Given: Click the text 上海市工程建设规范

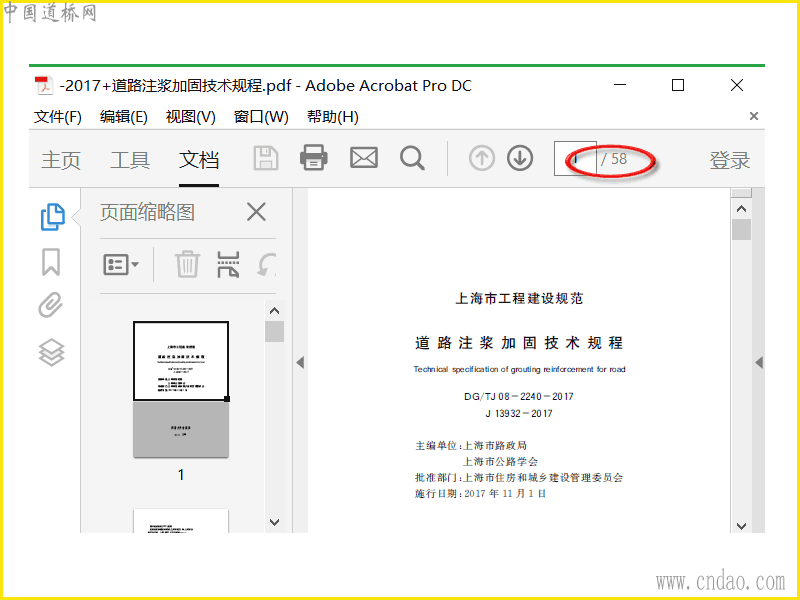Looking at the screenshot, I should 519,298.
